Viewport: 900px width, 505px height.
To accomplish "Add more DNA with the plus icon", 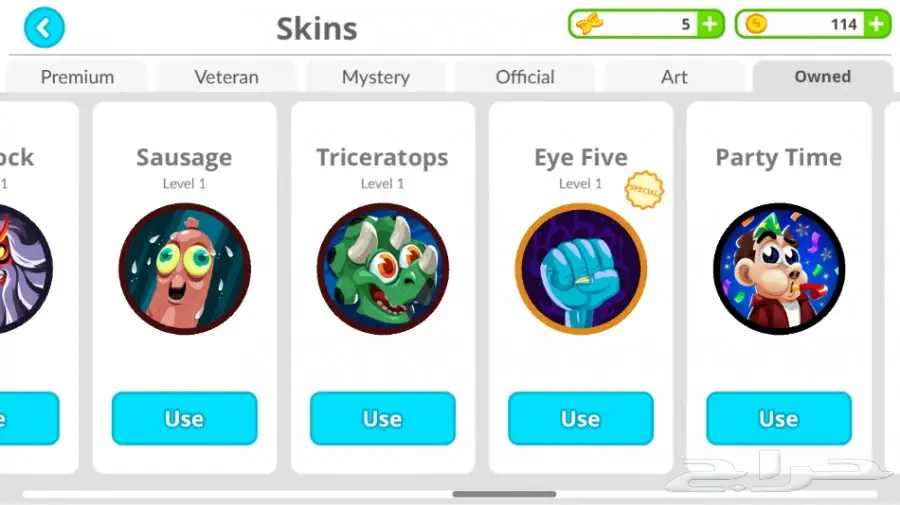I will coord(710,24).
